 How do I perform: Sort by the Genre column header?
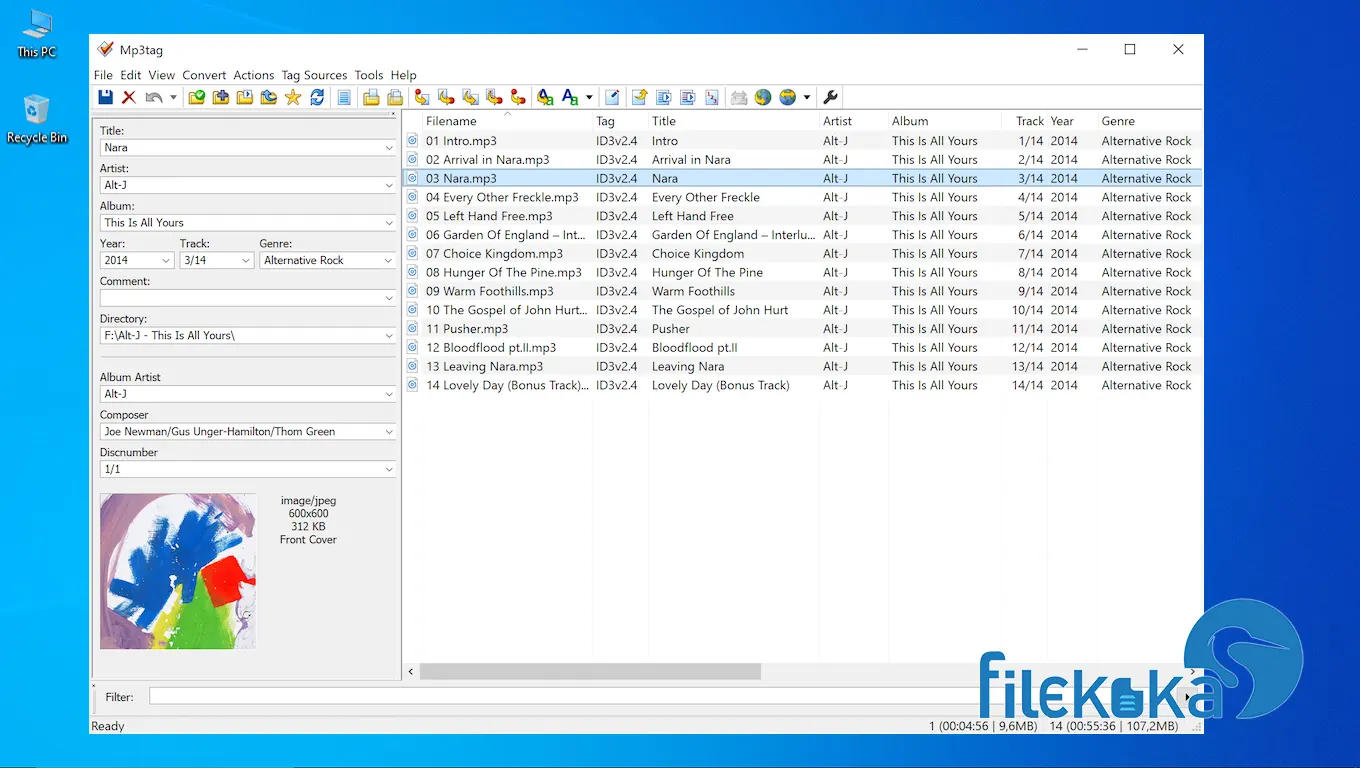click(1149, 121)
